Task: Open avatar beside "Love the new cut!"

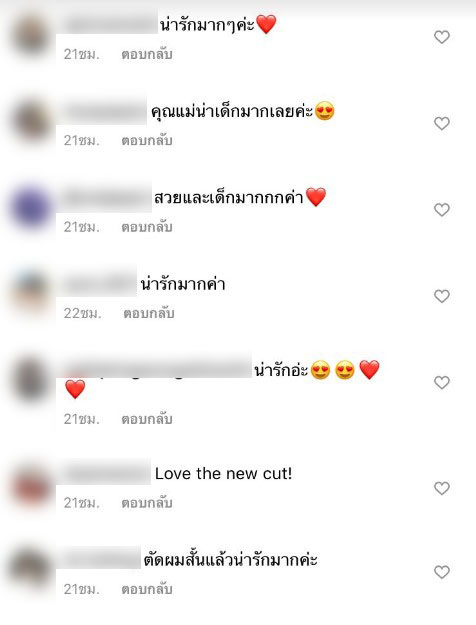Action: click(x=31, y=487)
